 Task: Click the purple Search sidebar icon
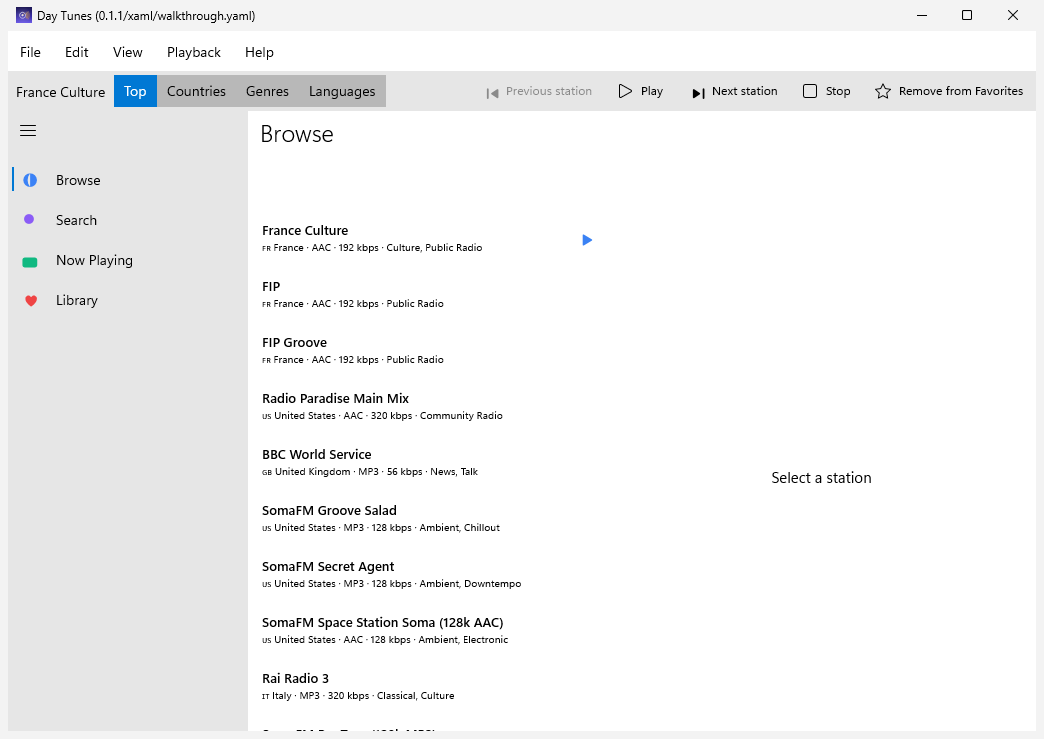(29, 219)
